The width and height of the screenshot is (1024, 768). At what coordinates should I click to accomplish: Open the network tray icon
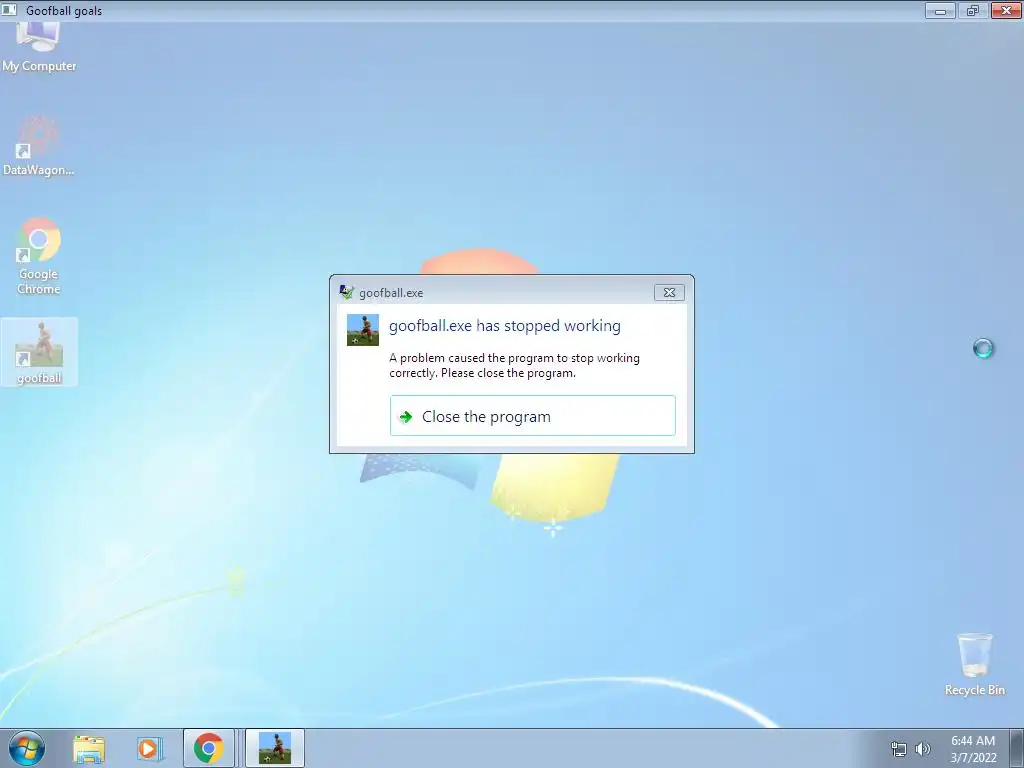(x=899, y=749)
